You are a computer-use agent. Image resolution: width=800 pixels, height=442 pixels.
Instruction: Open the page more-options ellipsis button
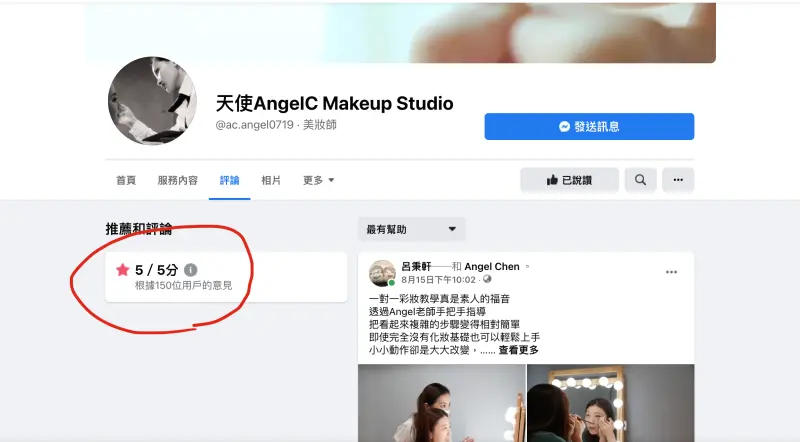(678, 180)
